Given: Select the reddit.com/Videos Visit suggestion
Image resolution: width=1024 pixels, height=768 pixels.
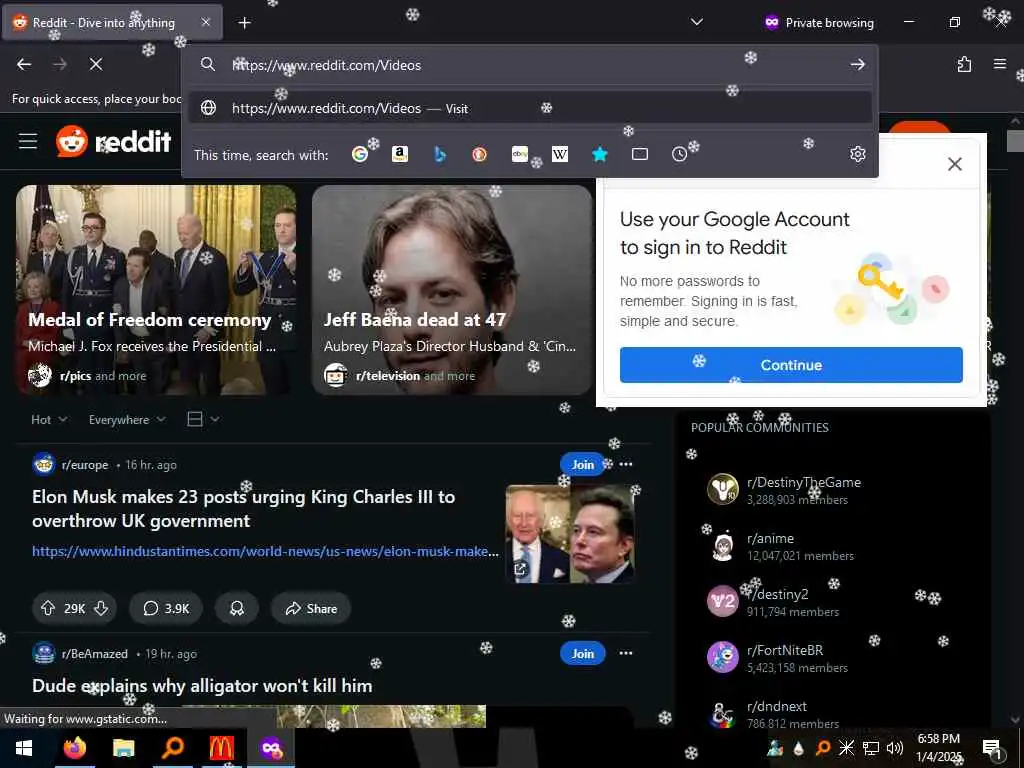Looking at the screenshot, I should tap(530, 108).
